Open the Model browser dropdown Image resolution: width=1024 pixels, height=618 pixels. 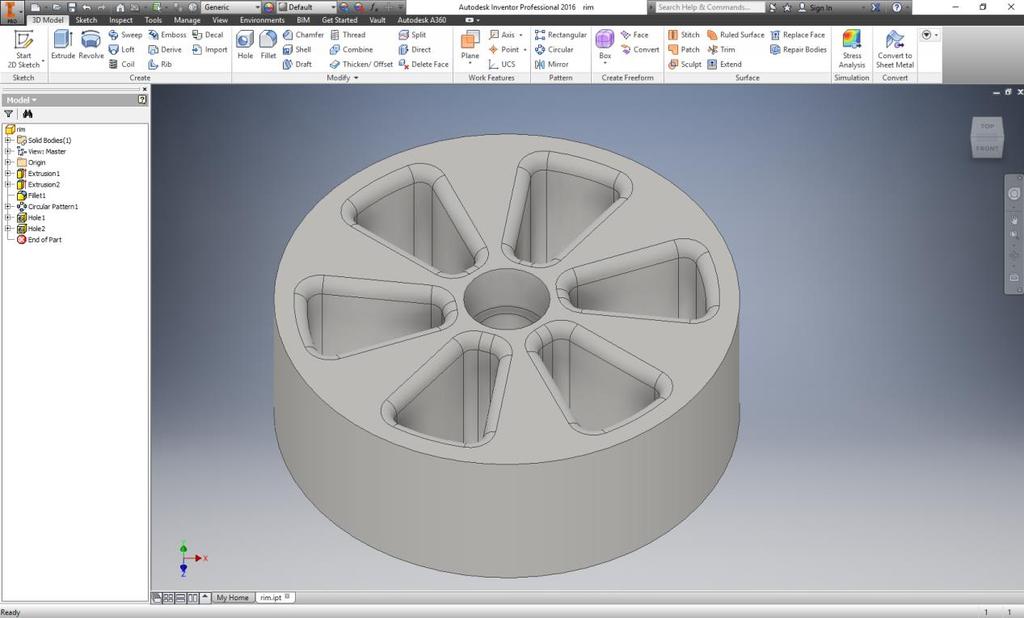[x=22, y=100]
